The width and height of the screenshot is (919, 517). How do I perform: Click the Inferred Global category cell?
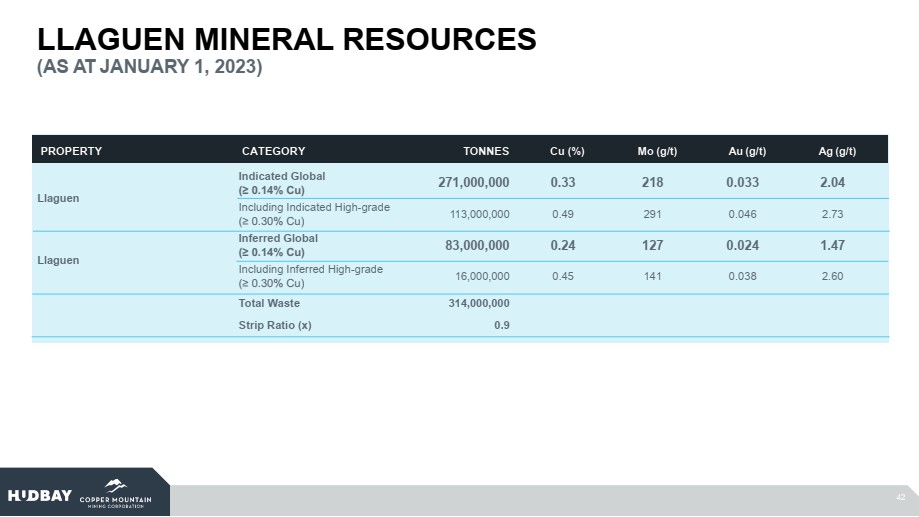(278, 245)
